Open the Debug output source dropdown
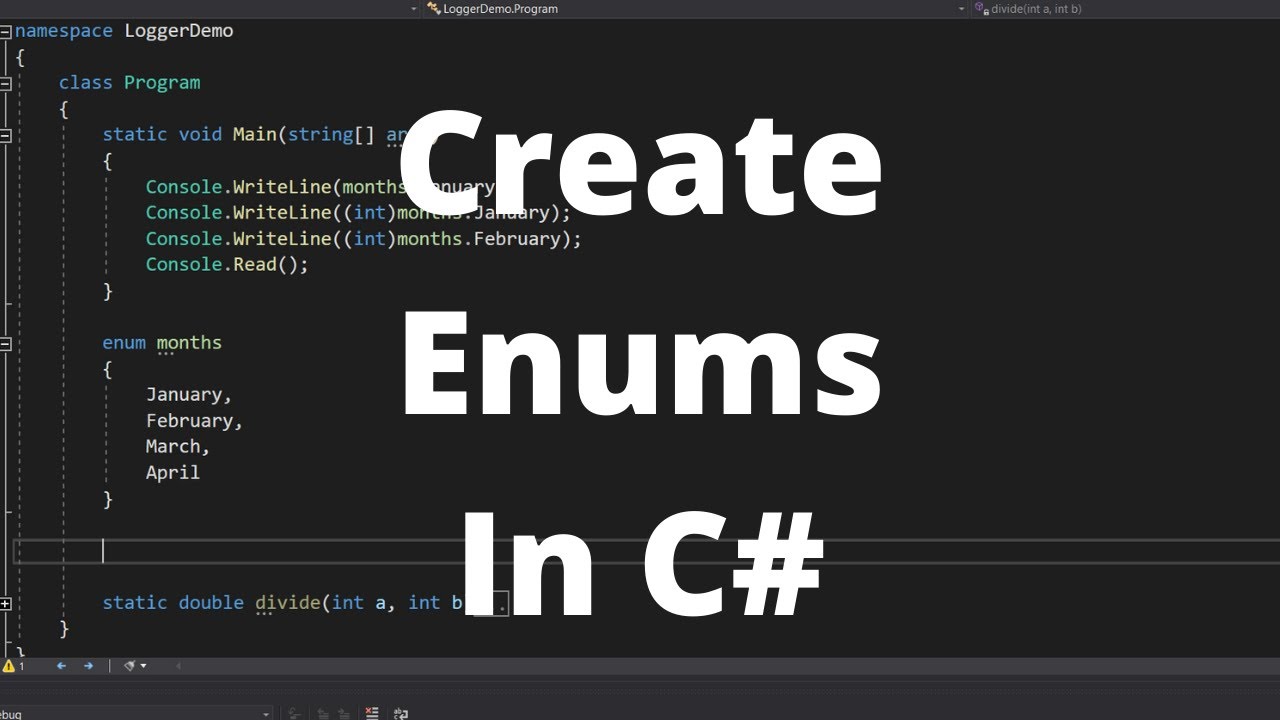1280x720 pixels. coord(135,713)
